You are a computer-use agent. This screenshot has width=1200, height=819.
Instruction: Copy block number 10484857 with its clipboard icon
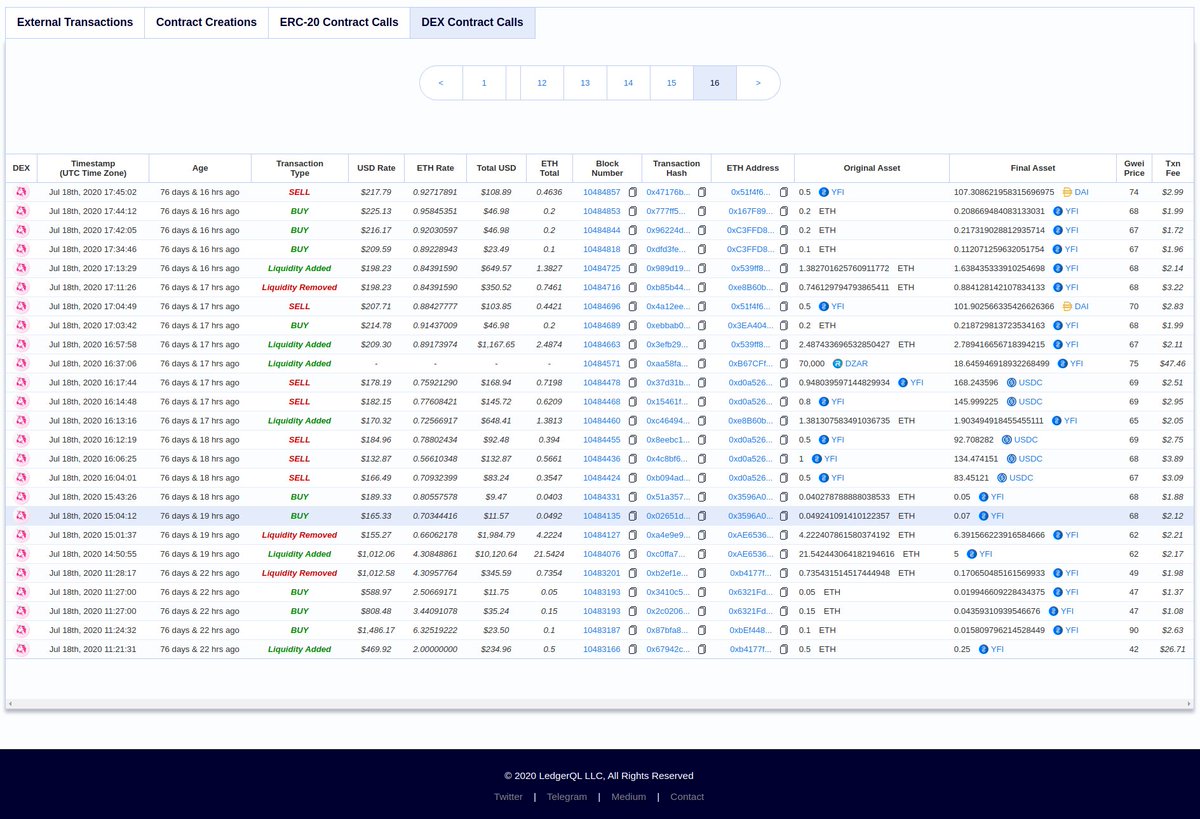click(633, 192)
